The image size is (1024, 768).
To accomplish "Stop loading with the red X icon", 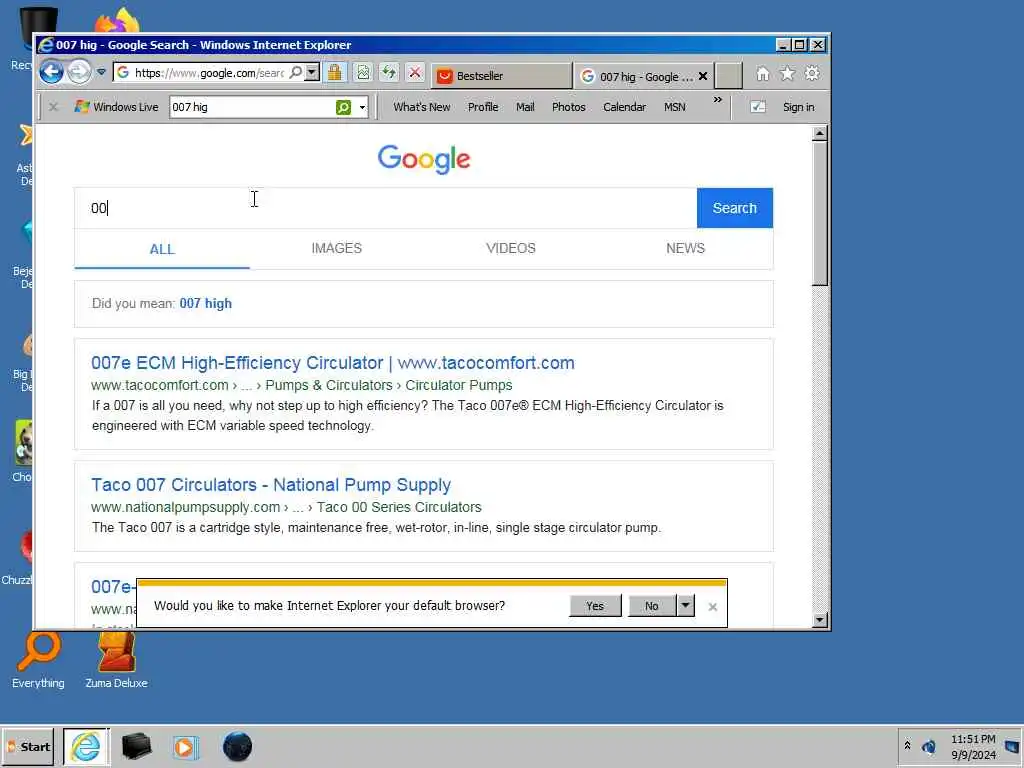I will [415, 72].
